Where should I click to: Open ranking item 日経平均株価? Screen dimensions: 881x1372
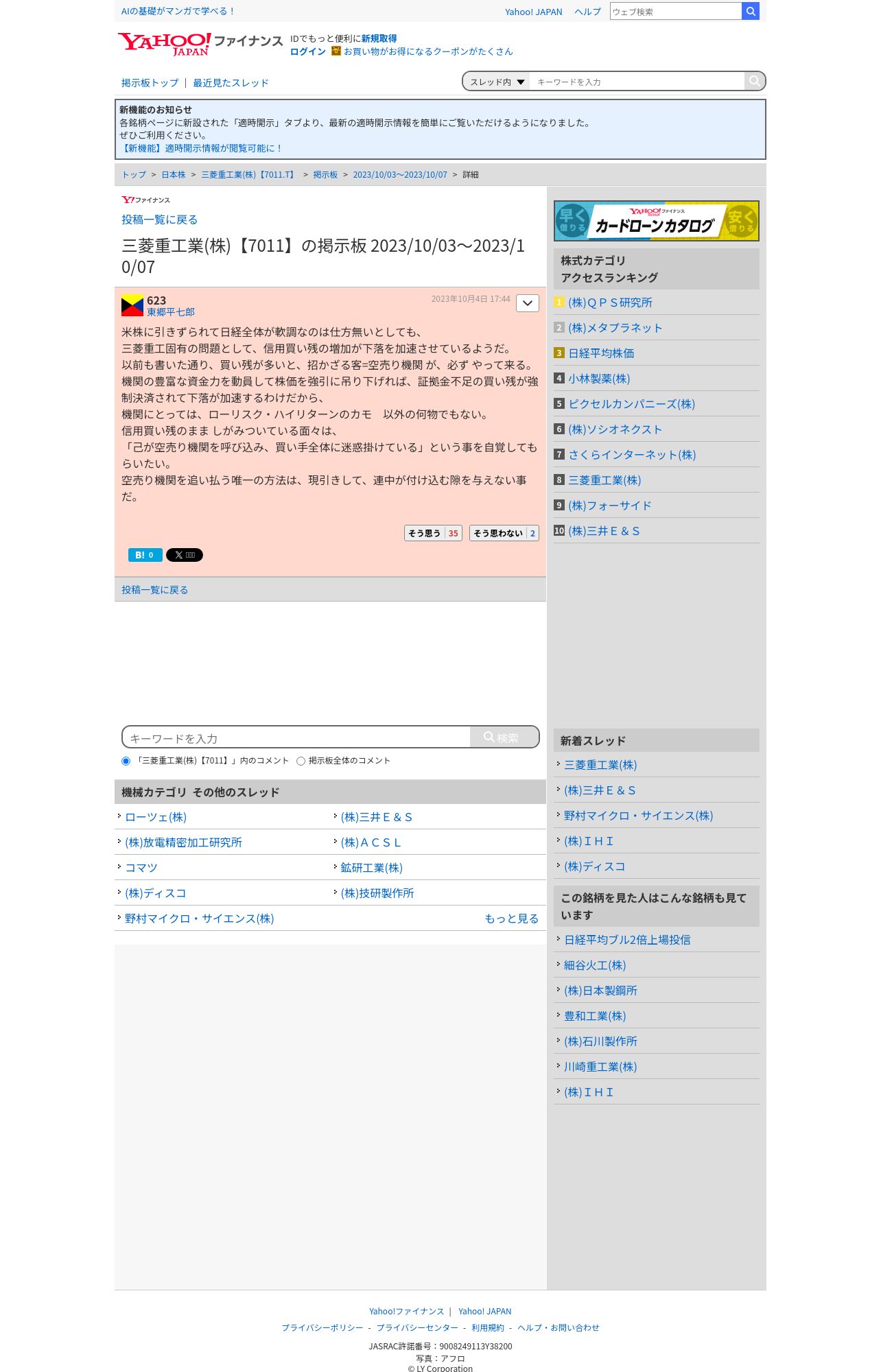pos(601,353)
